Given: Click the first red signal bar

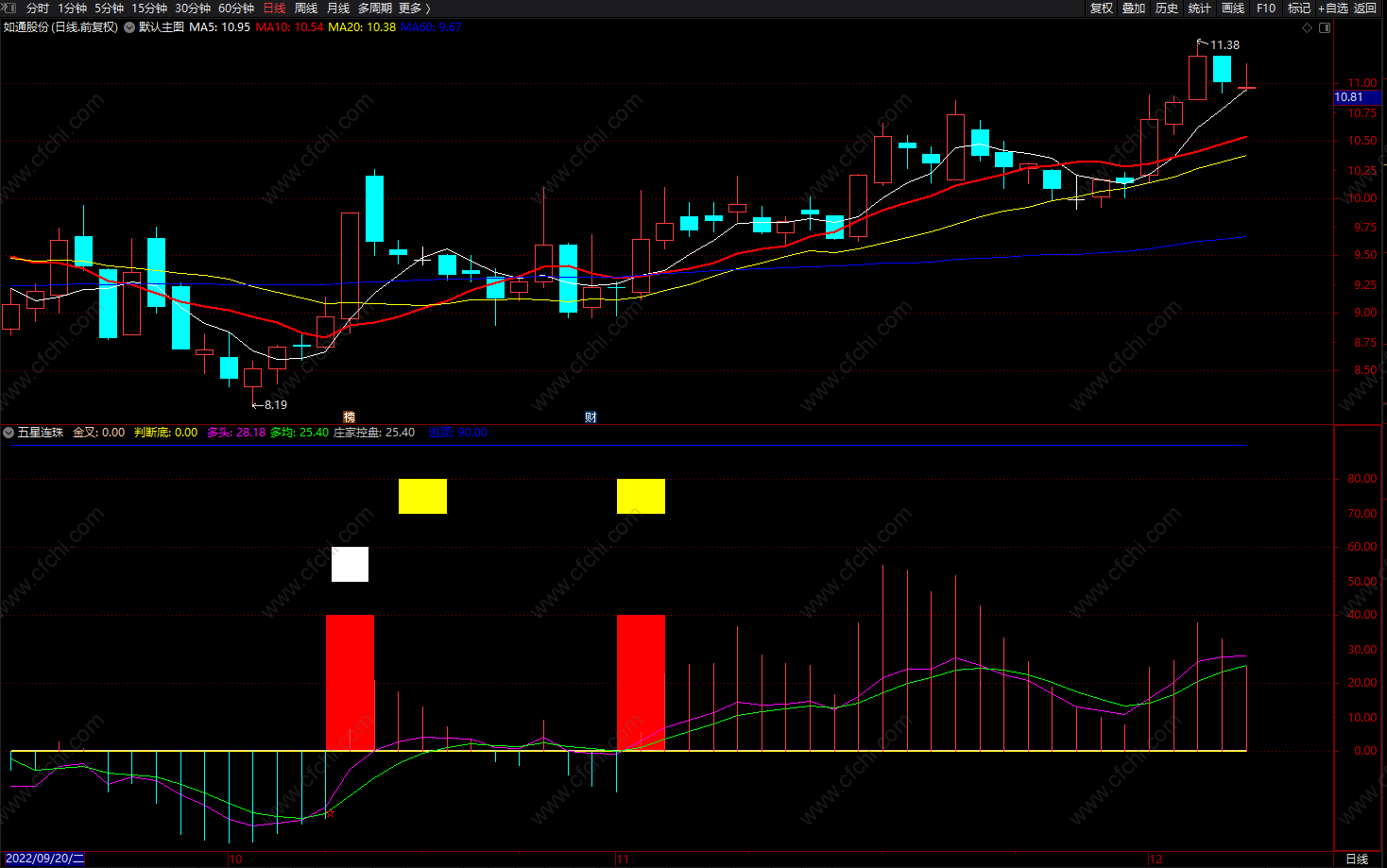Looking at the screenshot, I should pos(350,683).
